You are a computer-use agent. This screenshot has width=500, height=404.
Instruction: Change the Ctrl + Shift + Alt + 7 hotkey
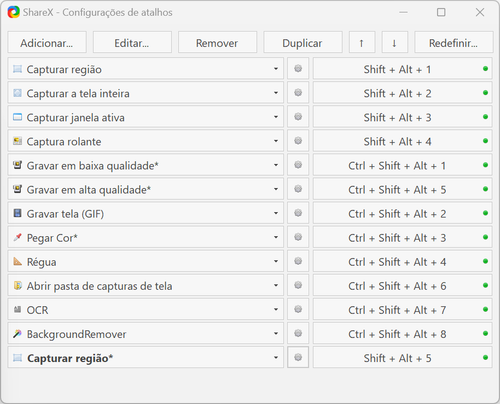[x=402, y=309]
